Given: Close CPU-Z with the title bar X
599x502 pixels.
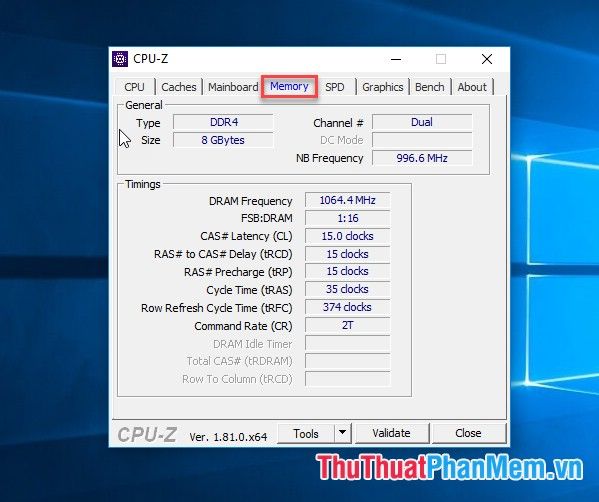Looking at the screenshot, I should tap(487, 59).
